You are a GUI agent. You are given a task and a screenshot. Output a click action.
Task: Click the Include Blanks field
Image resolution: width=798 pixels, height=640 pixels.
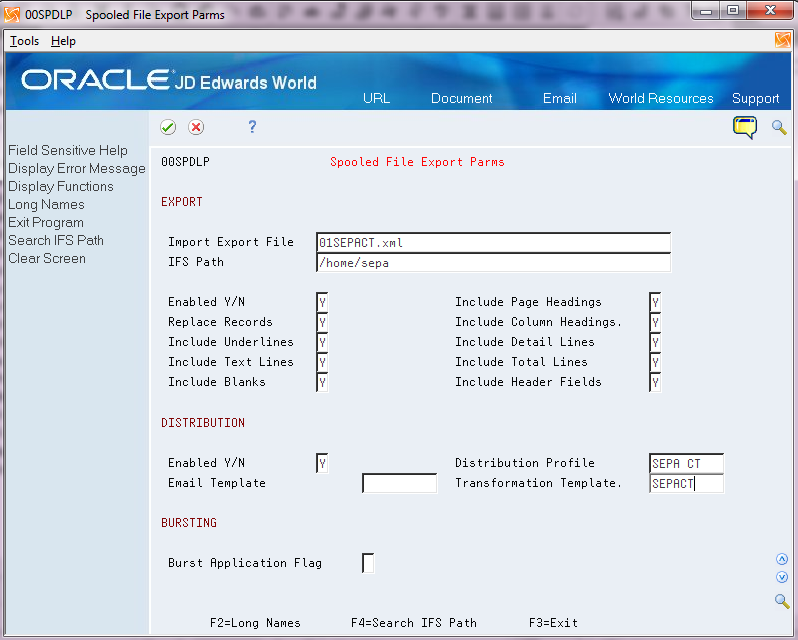tap(322, 382)
